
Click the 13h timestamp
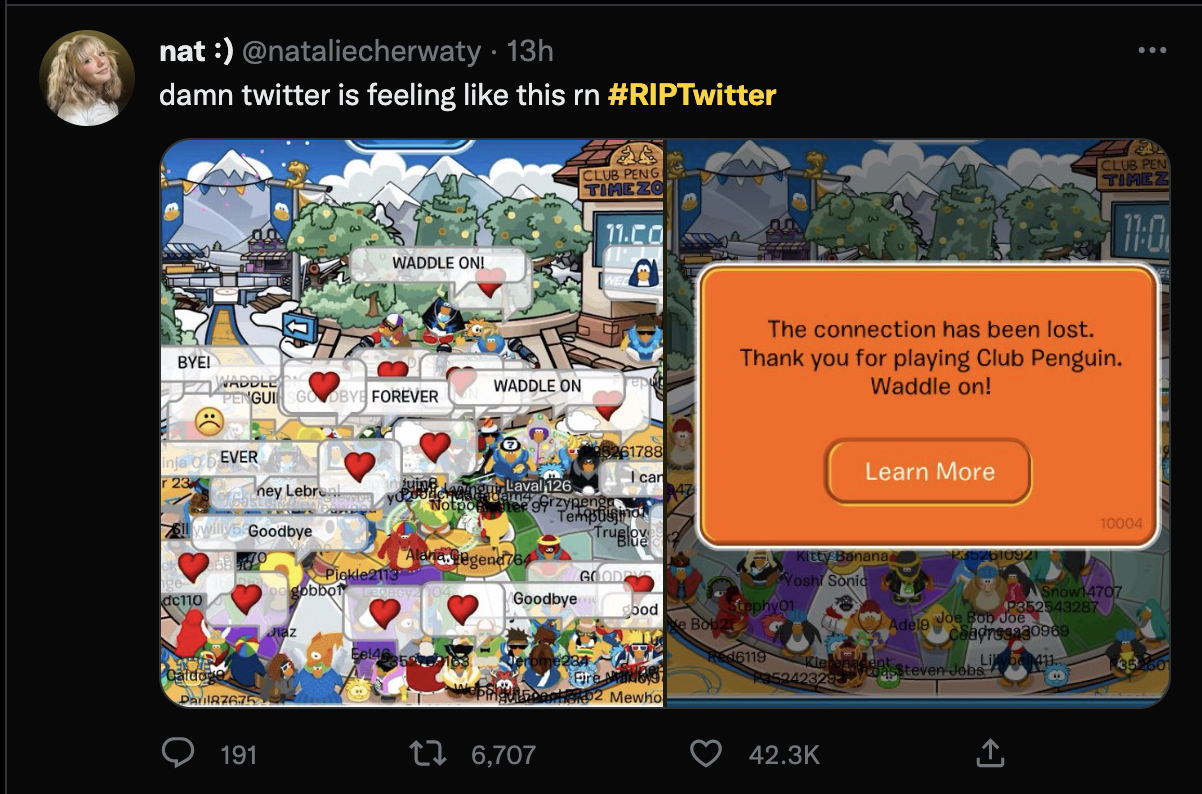[530, 51]
